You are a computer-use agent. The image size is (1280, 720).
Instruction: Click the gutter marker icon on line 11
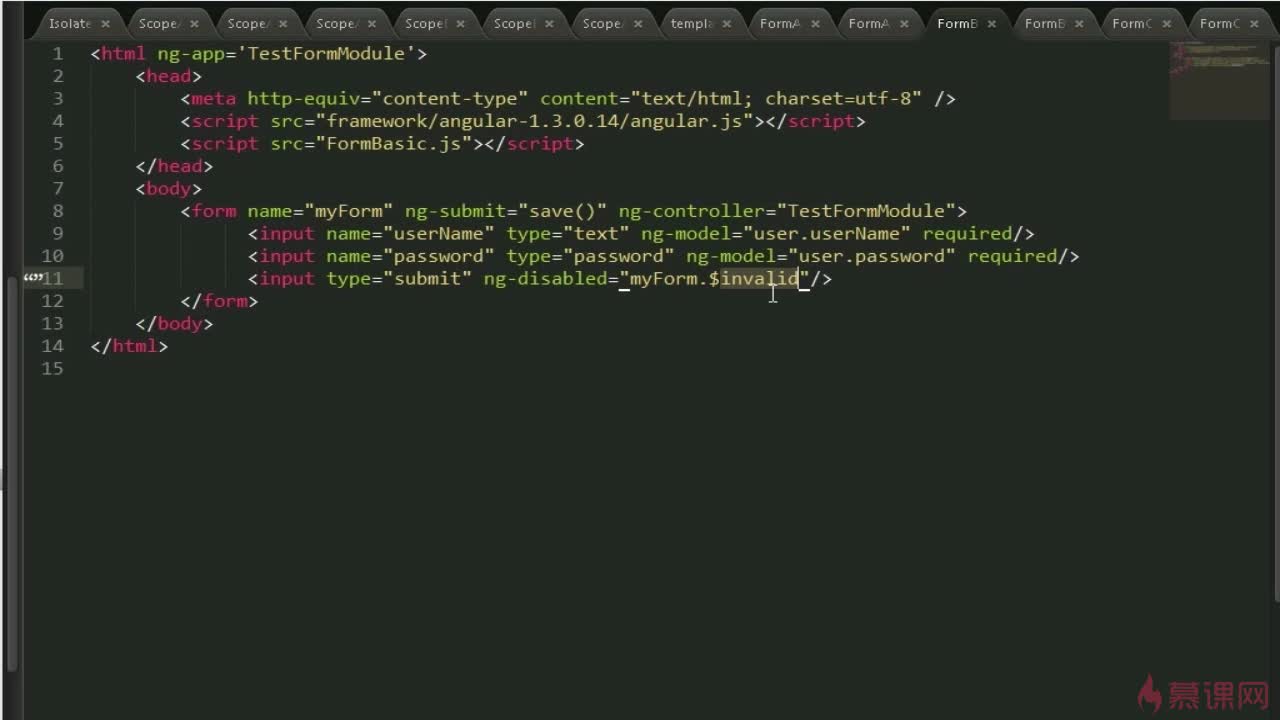(32, 278)
